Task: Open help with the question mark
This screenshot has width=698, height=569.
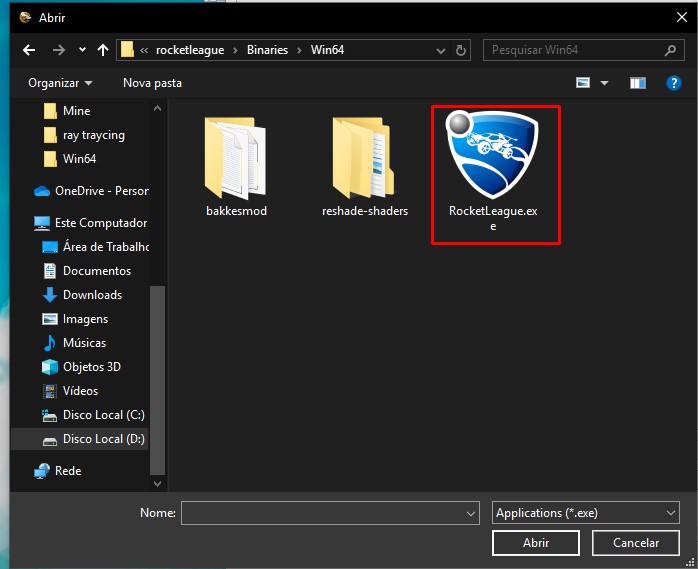Action: pos(674,83)
